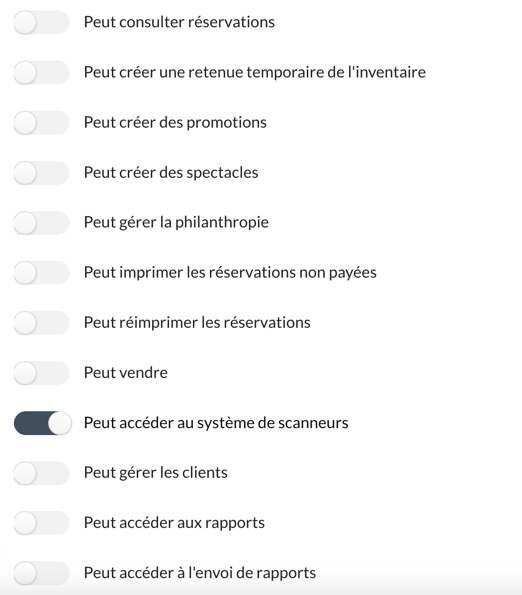Turn on 'Peut accéder à l'envoi de rapports'
Viewport: 522px width, 595px height.
(x=42, y=573)
